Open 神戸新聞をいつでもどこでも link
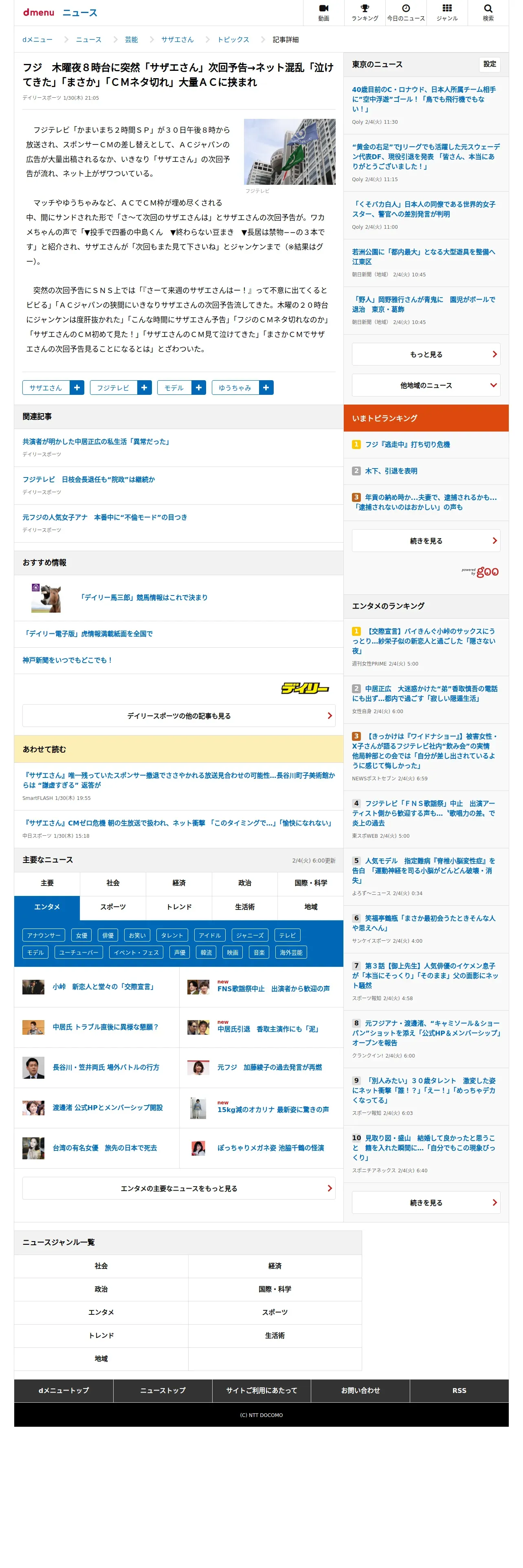 [x=68, y=660]
